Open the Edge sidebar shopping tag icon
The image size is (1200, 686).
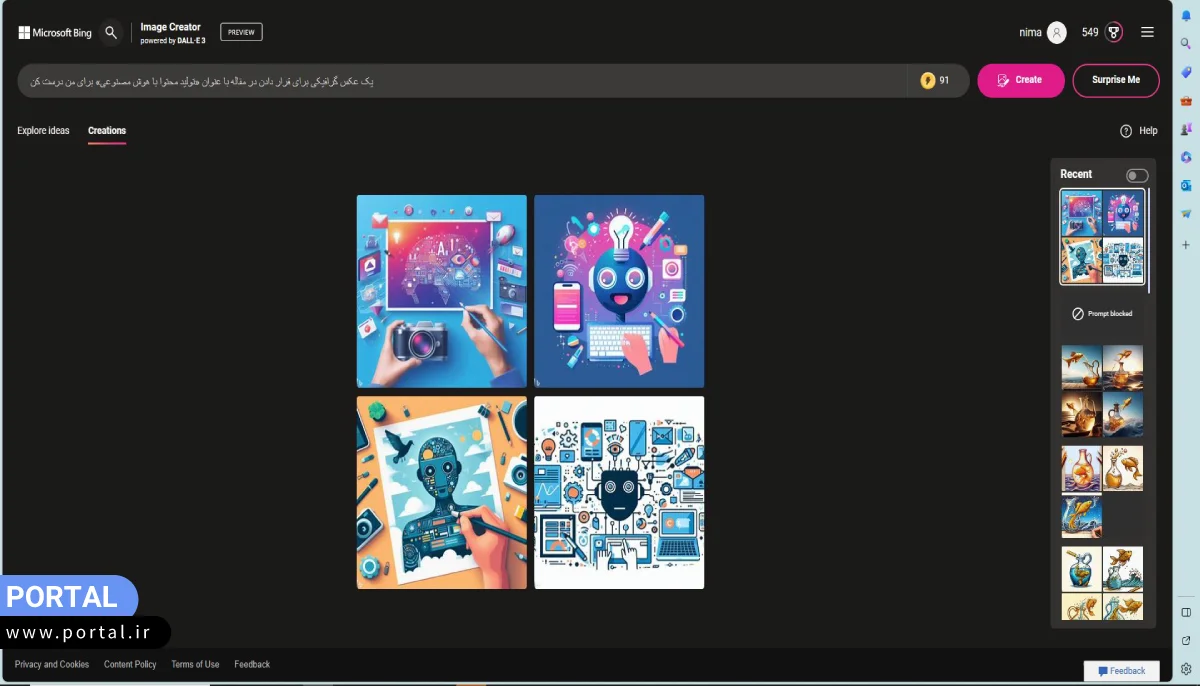[1186, 72]
